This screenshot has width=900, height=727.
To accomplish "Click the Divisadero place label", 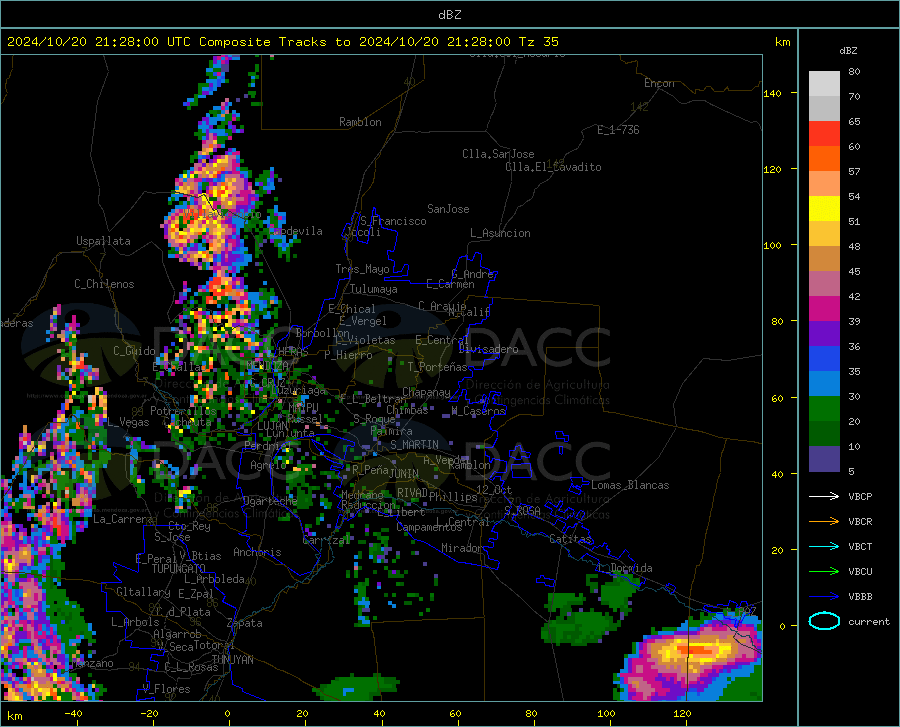I will coord(488,349).
